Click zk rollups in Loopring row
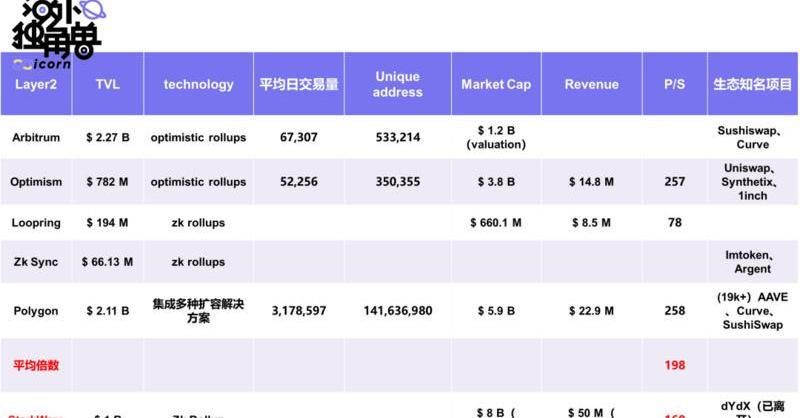 [198, 223]
